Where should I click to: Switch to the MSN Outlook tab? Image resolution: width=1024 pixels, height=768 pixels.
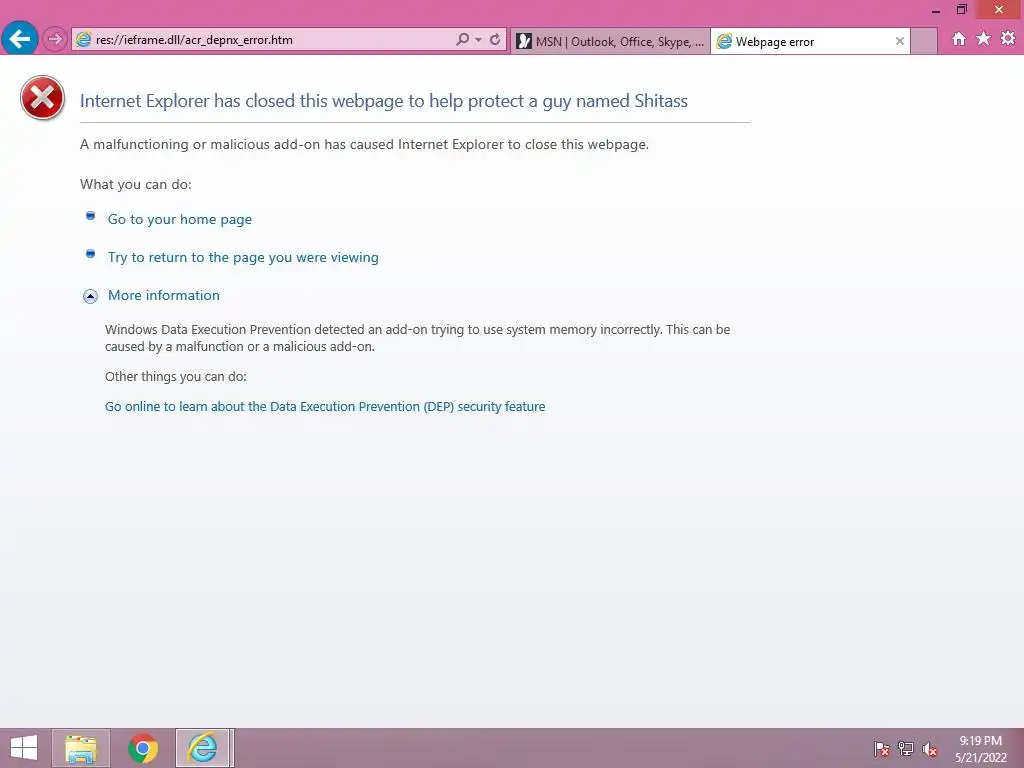pos(611,41)
